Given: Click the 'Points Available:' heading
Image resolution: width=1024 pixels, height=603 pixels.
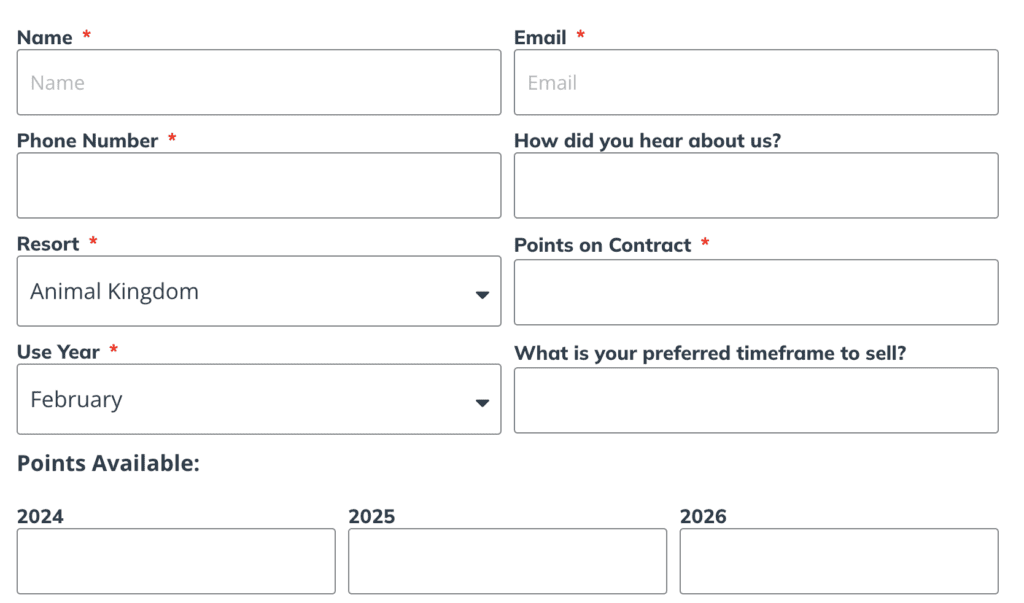Looking at the screenshot, I should [108, 463].
